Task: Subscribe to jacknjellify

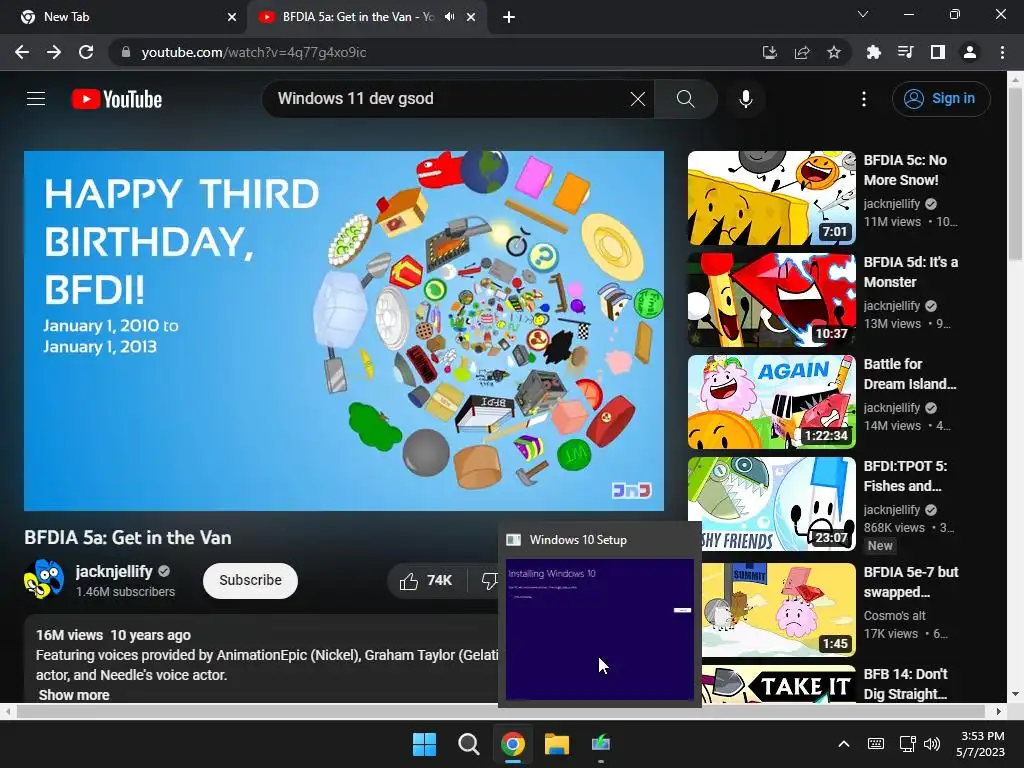Action: click(250, 581)
